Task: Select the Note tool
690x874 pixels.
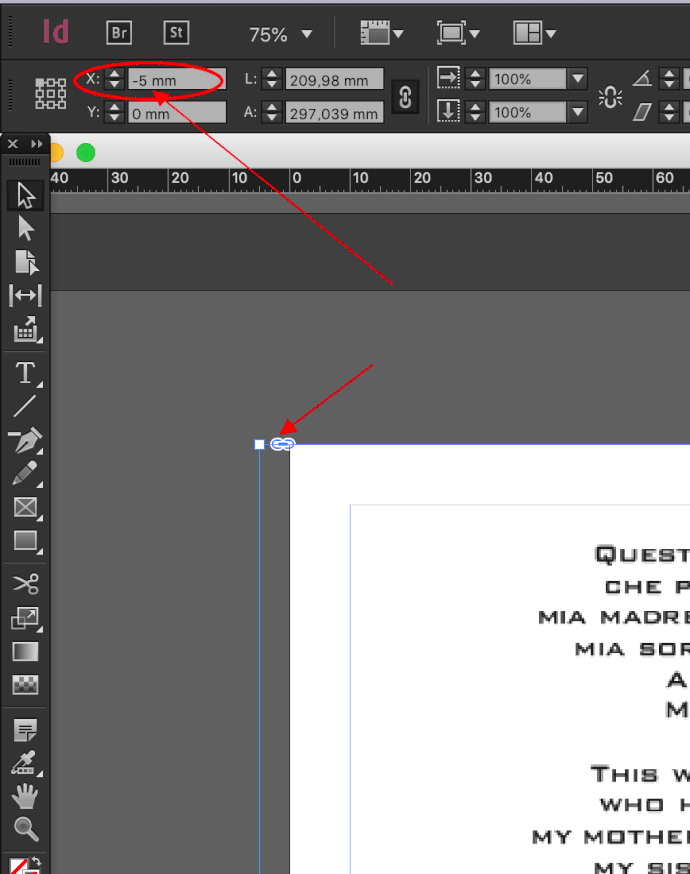Action: (x=26, y=729)
